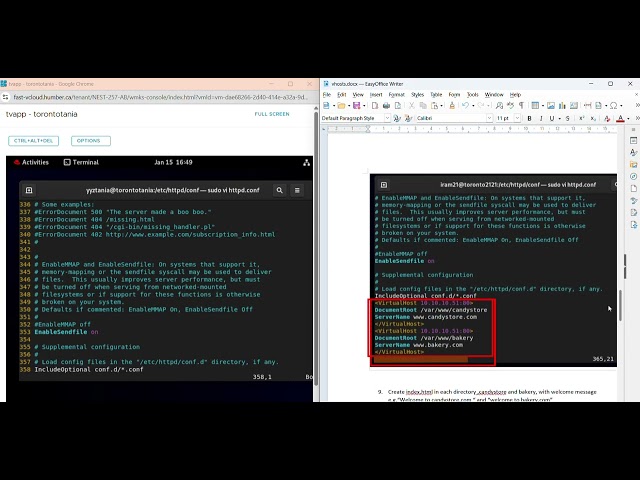The height and width of the screenshot is (480, 640).
Task: Click the Insert Chart icon
Action: click(x=562, y=106)
